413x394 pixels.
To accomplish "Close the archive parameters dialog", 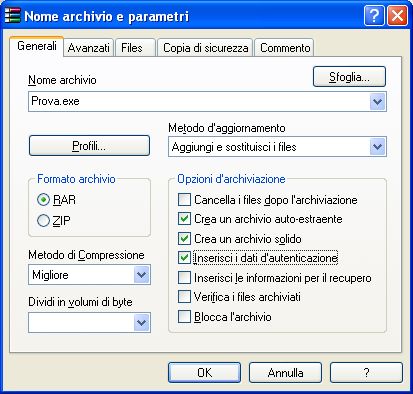I will (x=397, y=15).
